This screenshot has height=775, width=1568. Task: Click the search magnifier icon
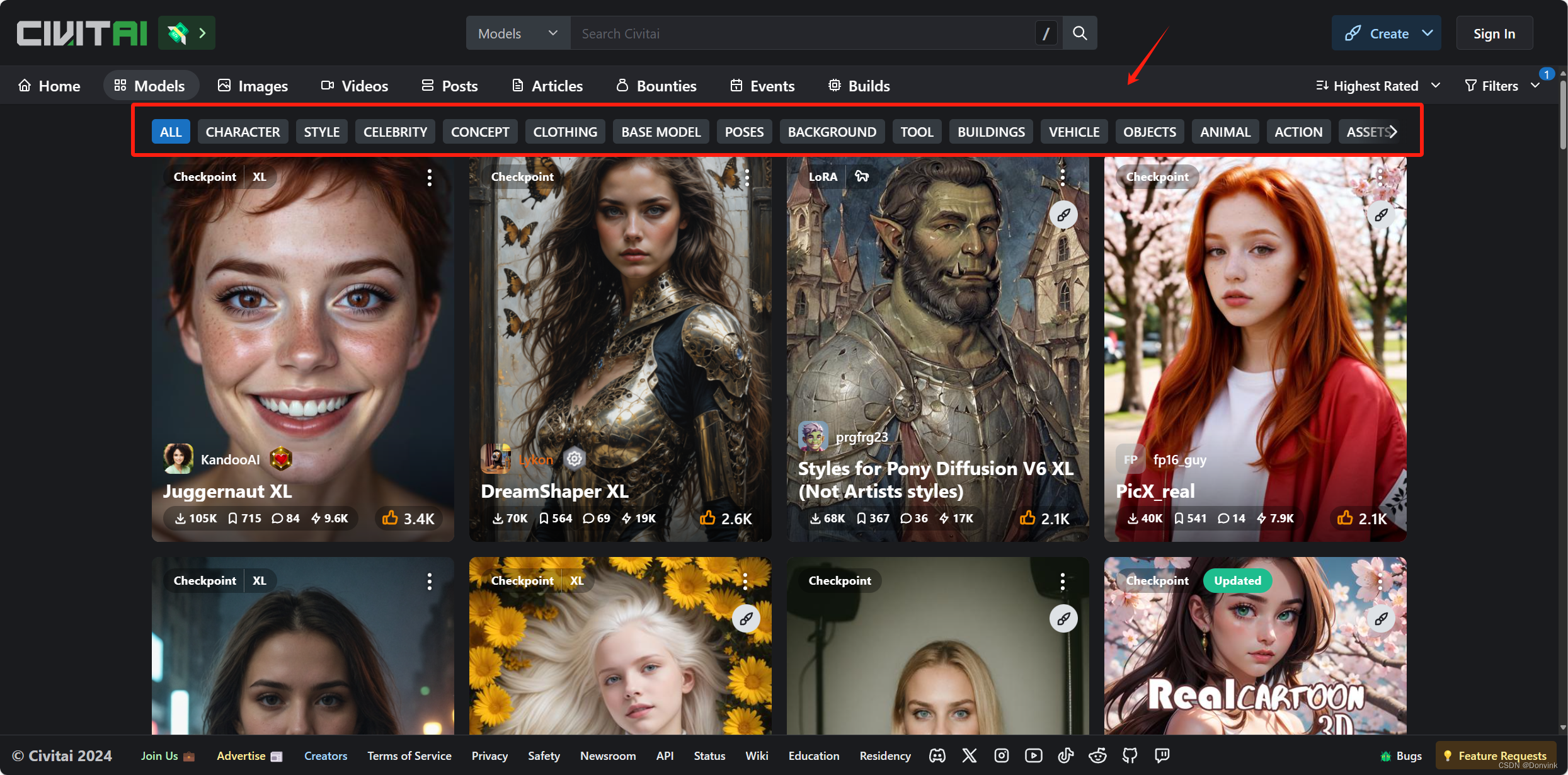[x=1080, y=33]
